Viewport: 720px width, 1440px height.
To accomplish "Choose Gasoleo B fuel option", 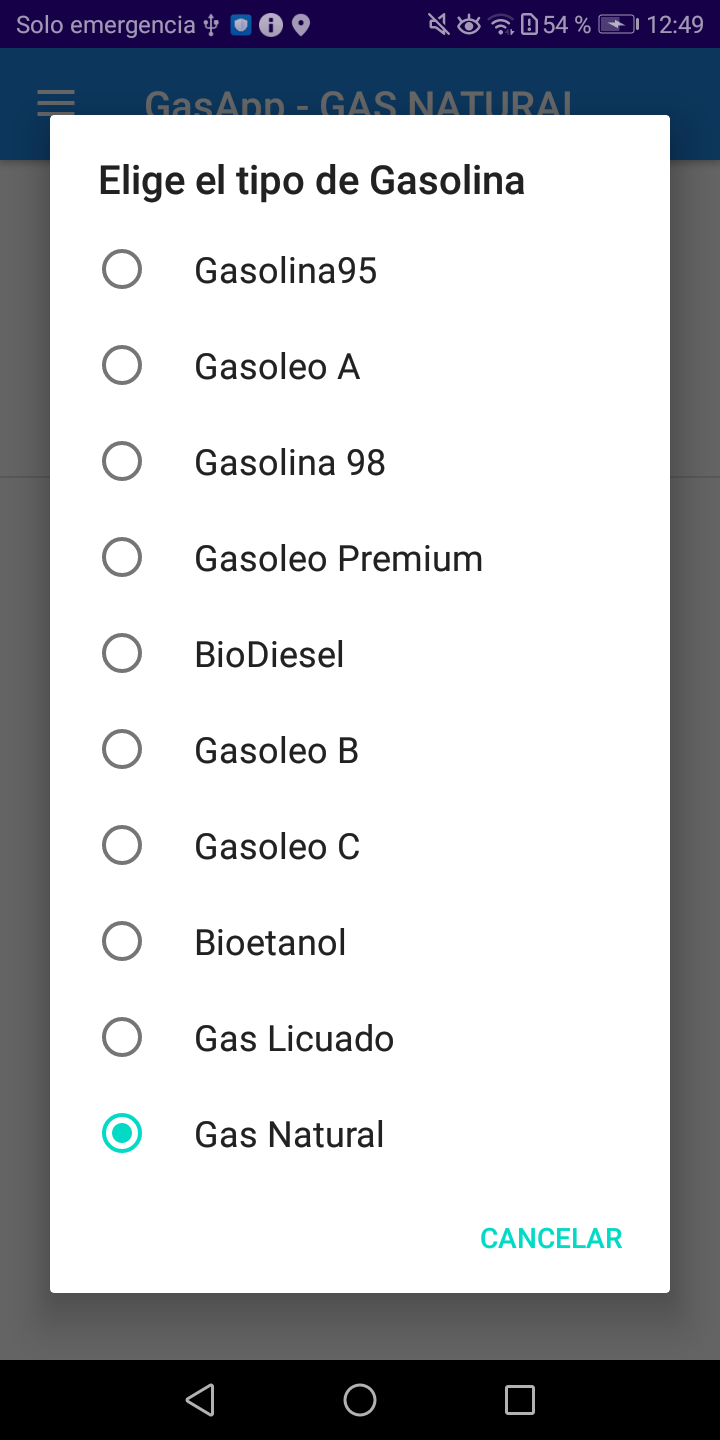I will click(x=122, y=750).
